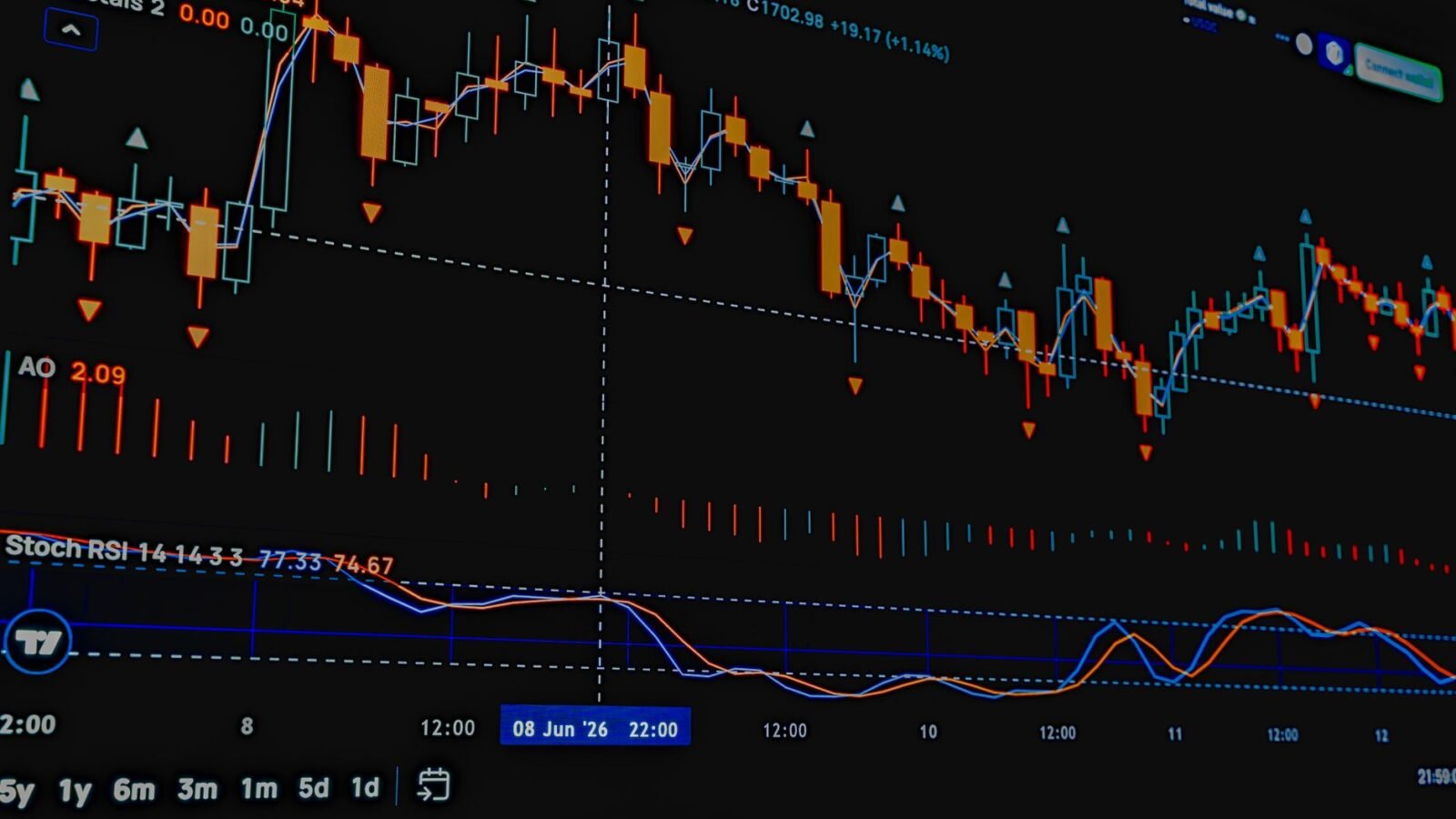Open the three-dots more menu top right
The width and height of the screenshot is (1456, 819).
click(x=1282, y=37)
